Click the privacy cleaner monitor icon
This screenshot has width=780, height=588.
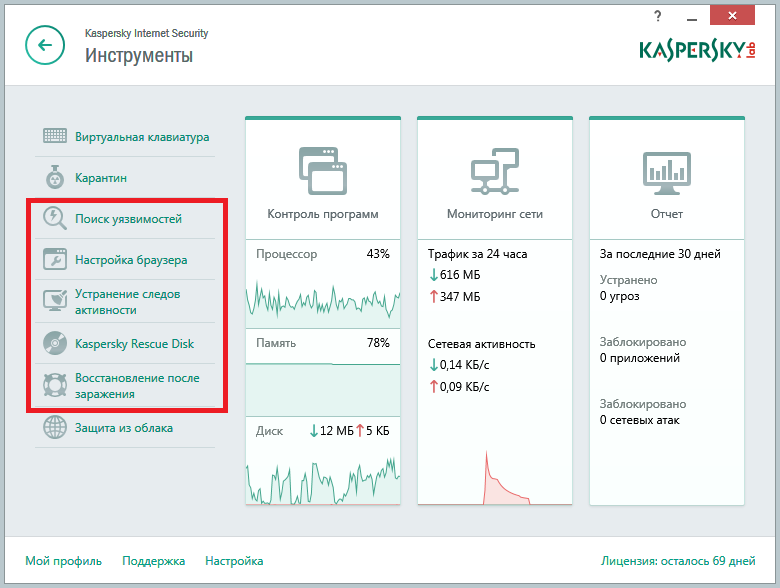click(x=55, y=301)
